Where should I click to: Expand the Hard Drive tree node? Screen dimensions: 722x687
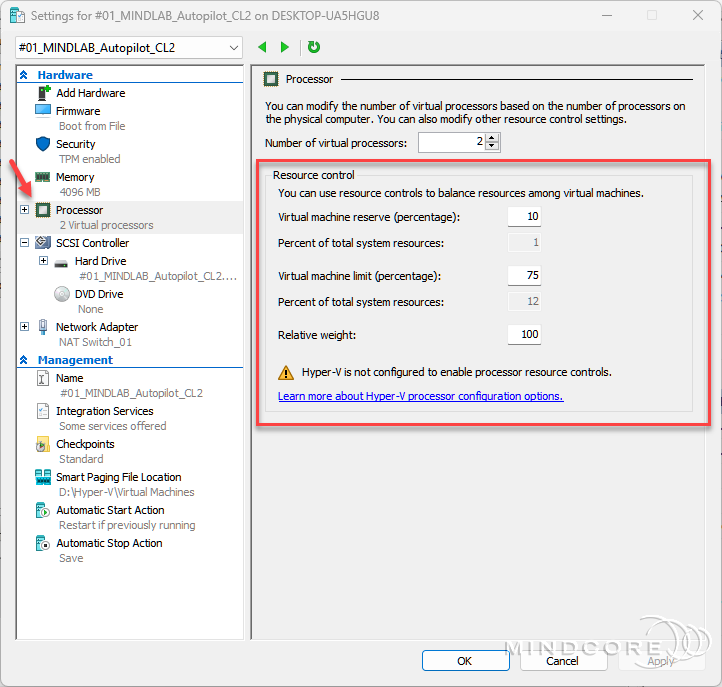43,261
